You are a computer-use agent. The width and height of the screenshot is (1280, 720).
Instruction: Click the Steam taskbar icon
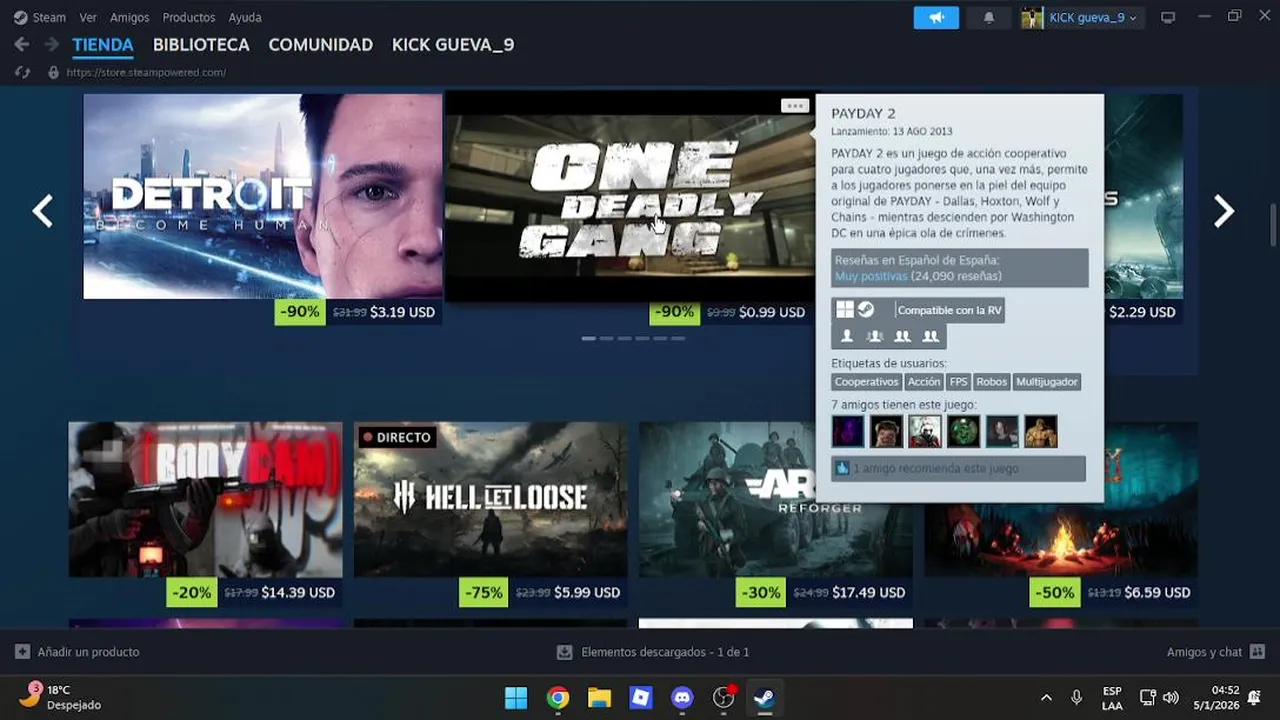(x=765, y=697)
